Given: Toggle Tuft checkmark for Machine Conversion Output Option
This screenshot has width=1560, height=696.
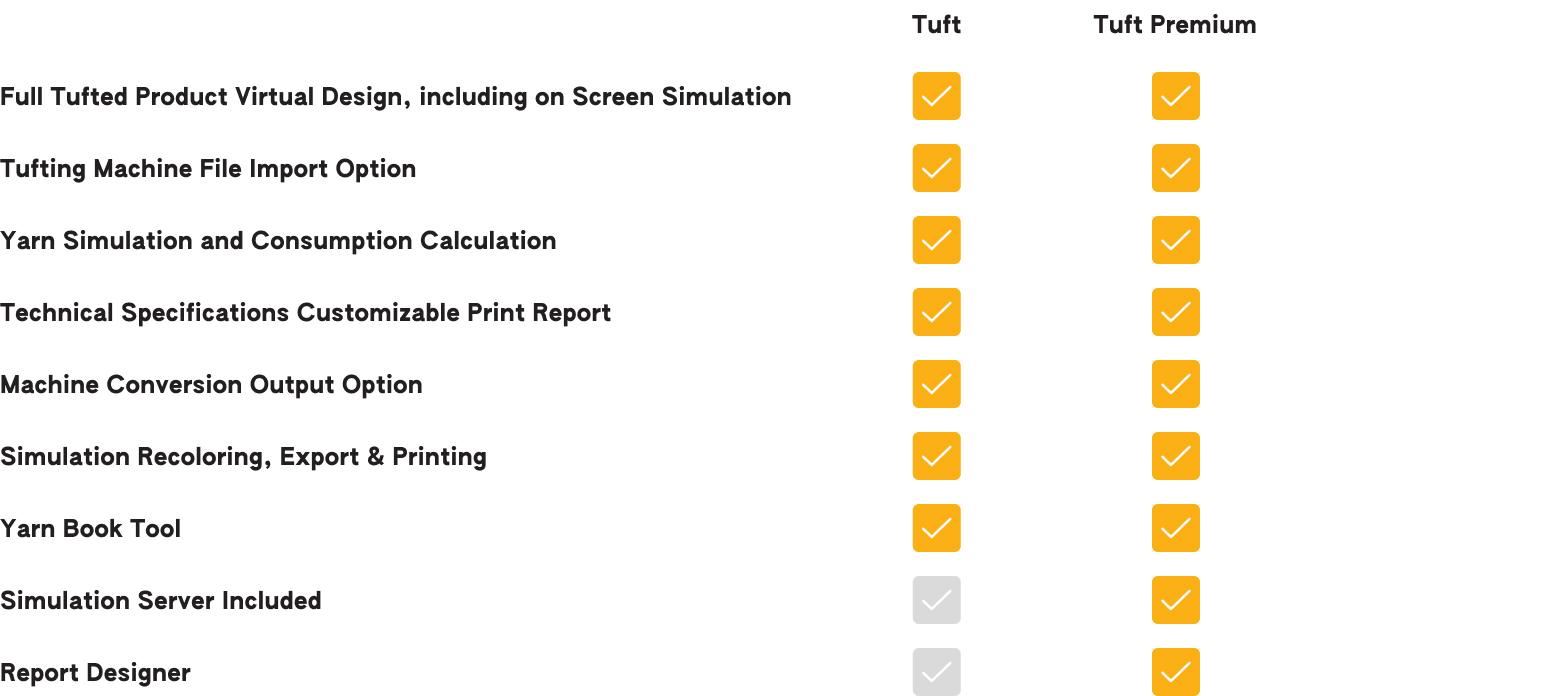Looking at the screenshot, I should [936, 384].
